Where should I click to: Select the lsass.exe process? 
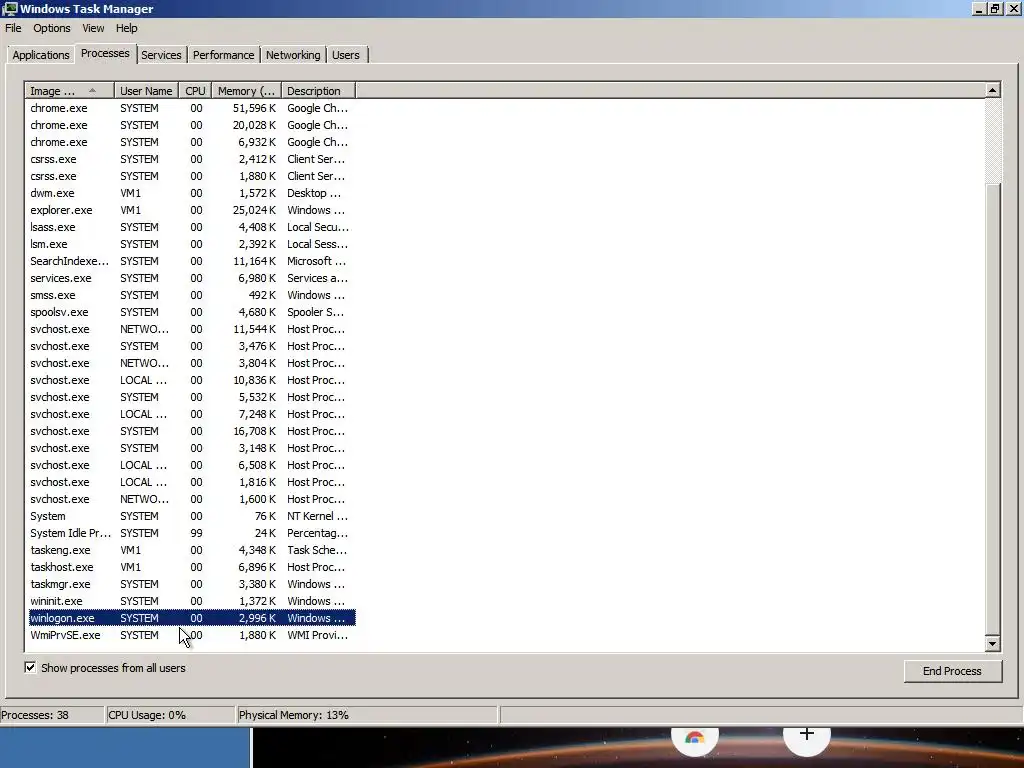[192, 227]
